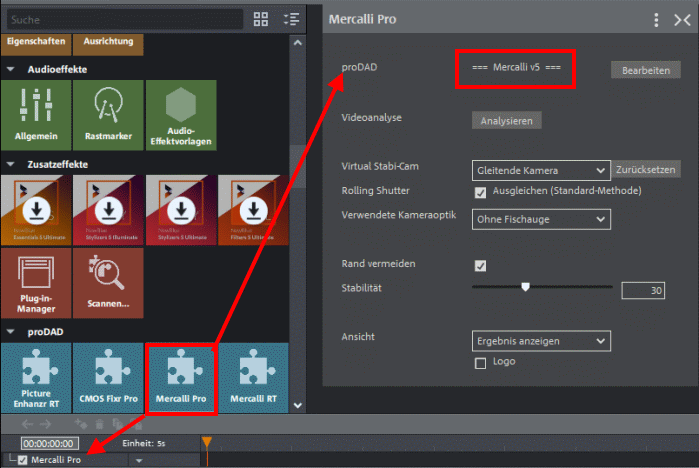Screen dimensions: 699x468
Task: Click the delete keyframe trash icon
Action: pos(99,424)
